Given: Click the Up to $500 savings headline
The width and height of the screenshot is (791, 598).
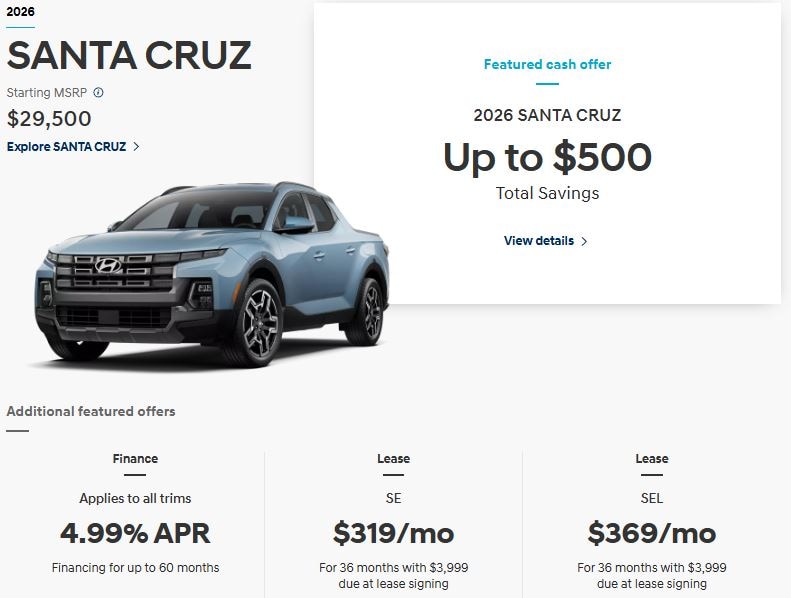Looking at the screenshot, I should click(x=547, y=157).
